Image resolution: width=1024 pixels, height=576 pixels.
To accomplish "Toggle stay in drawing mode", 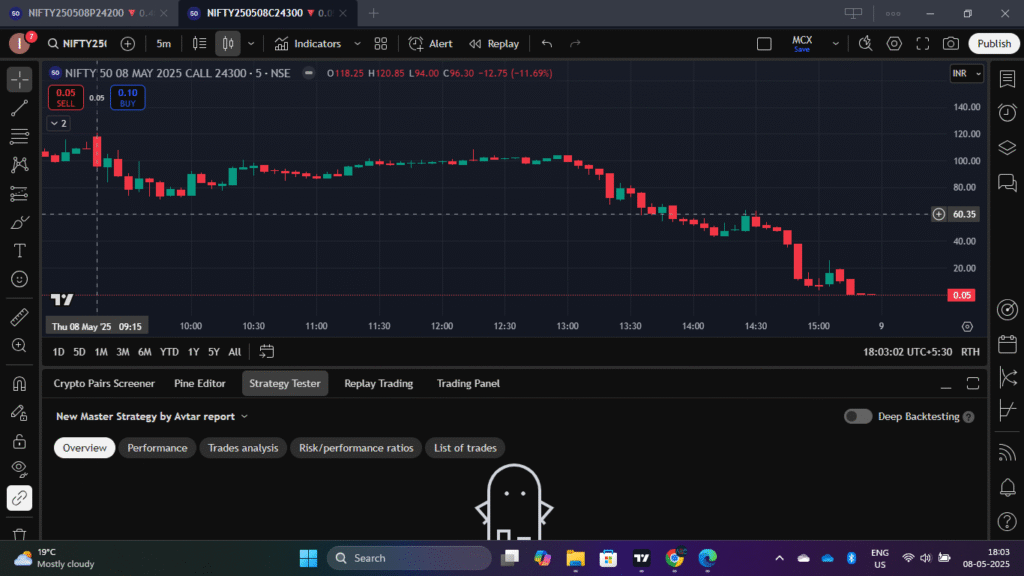I will [x=20, y=412].
